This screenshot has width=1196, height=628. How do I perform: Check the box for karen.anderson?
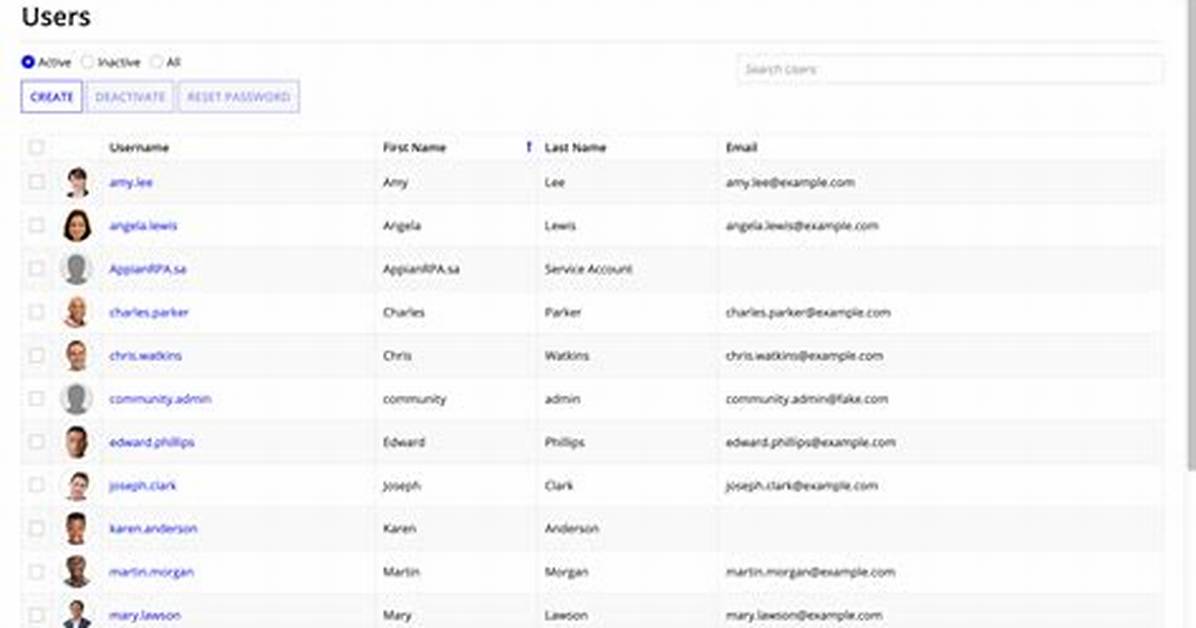pos(36,528)
